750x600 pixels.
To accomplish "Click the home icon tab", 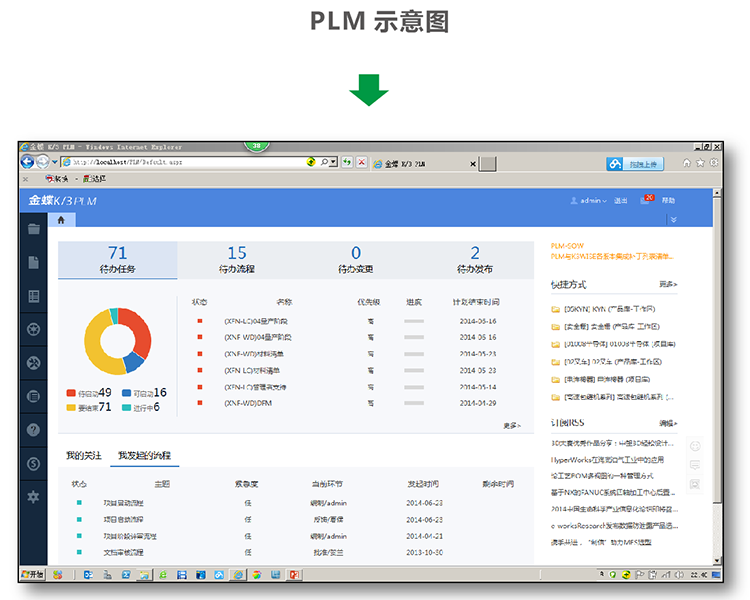I will 60,220.
